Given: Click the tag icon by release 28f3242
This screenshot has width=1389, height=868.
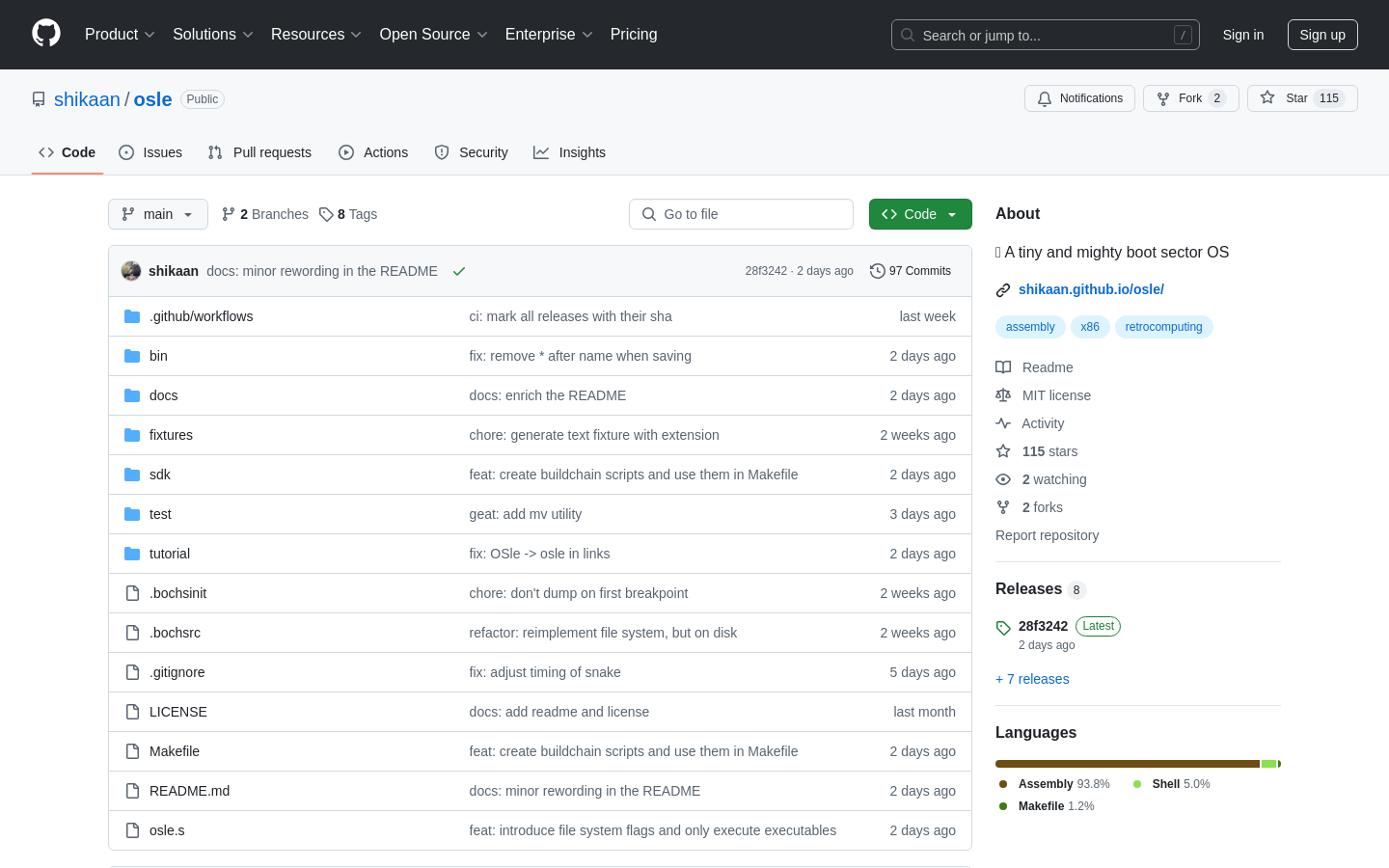Looking at the screenshot, I should coord(1003,628).
